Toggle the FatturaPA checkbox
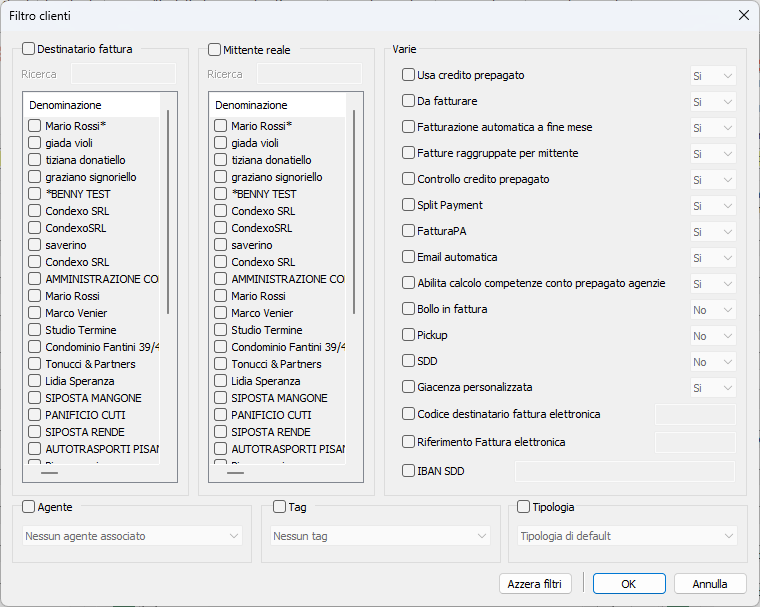Viewport: 760px width, 607px height. click(408, 231)
